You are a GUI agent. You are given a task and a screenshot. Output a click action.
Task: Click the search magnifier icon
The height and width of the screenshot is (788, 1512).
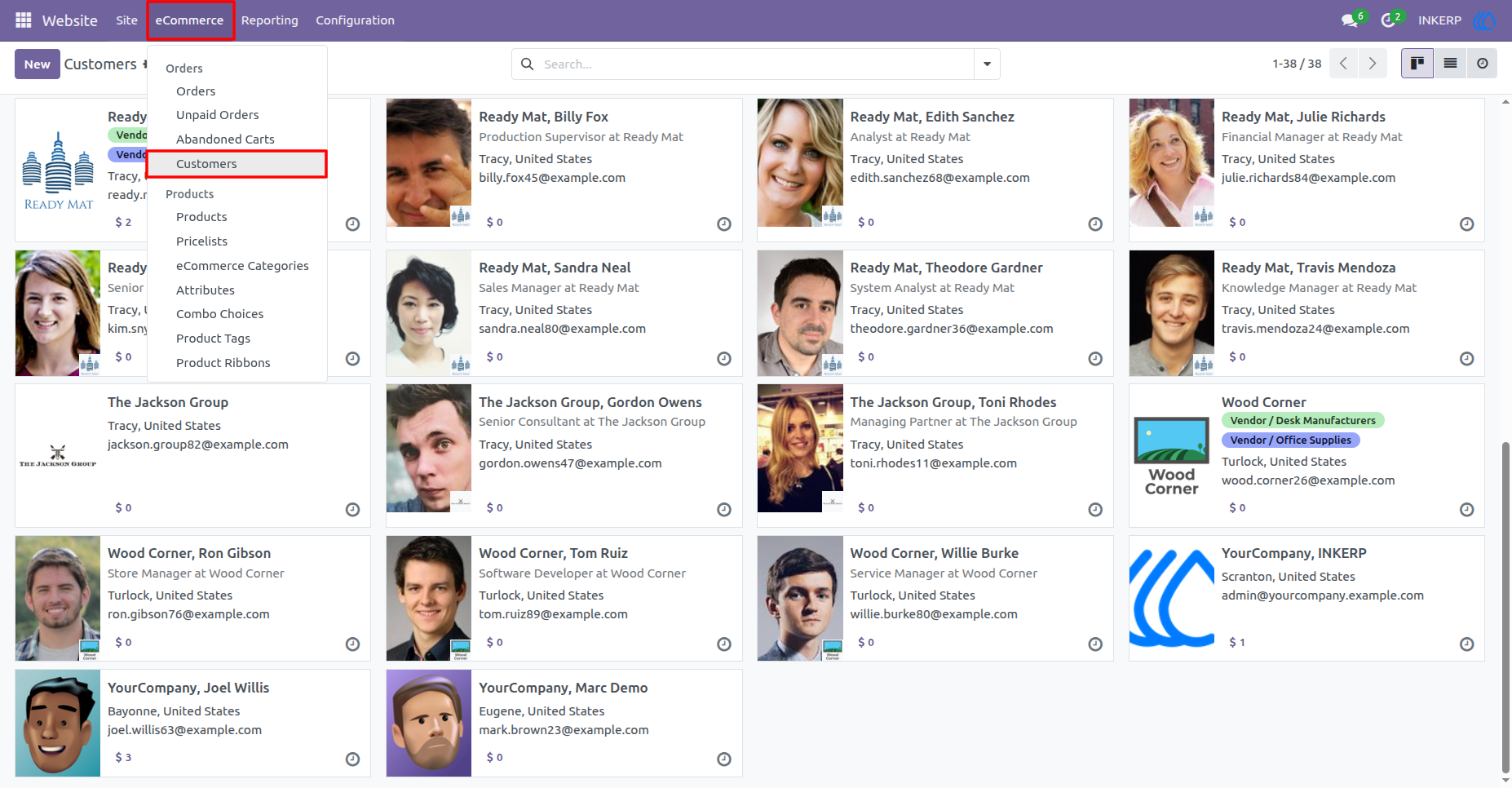pos(528,64)
